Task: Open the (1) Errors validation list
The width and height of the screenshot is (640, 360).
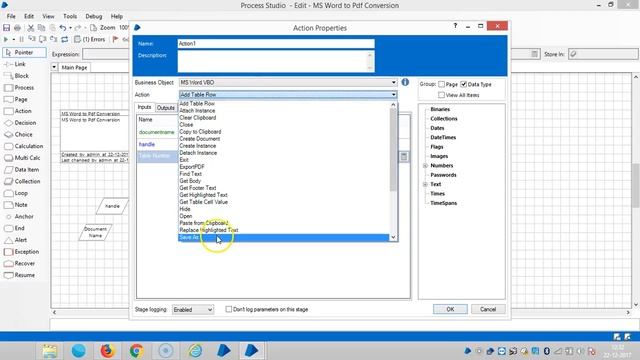Action: point(89,40)
